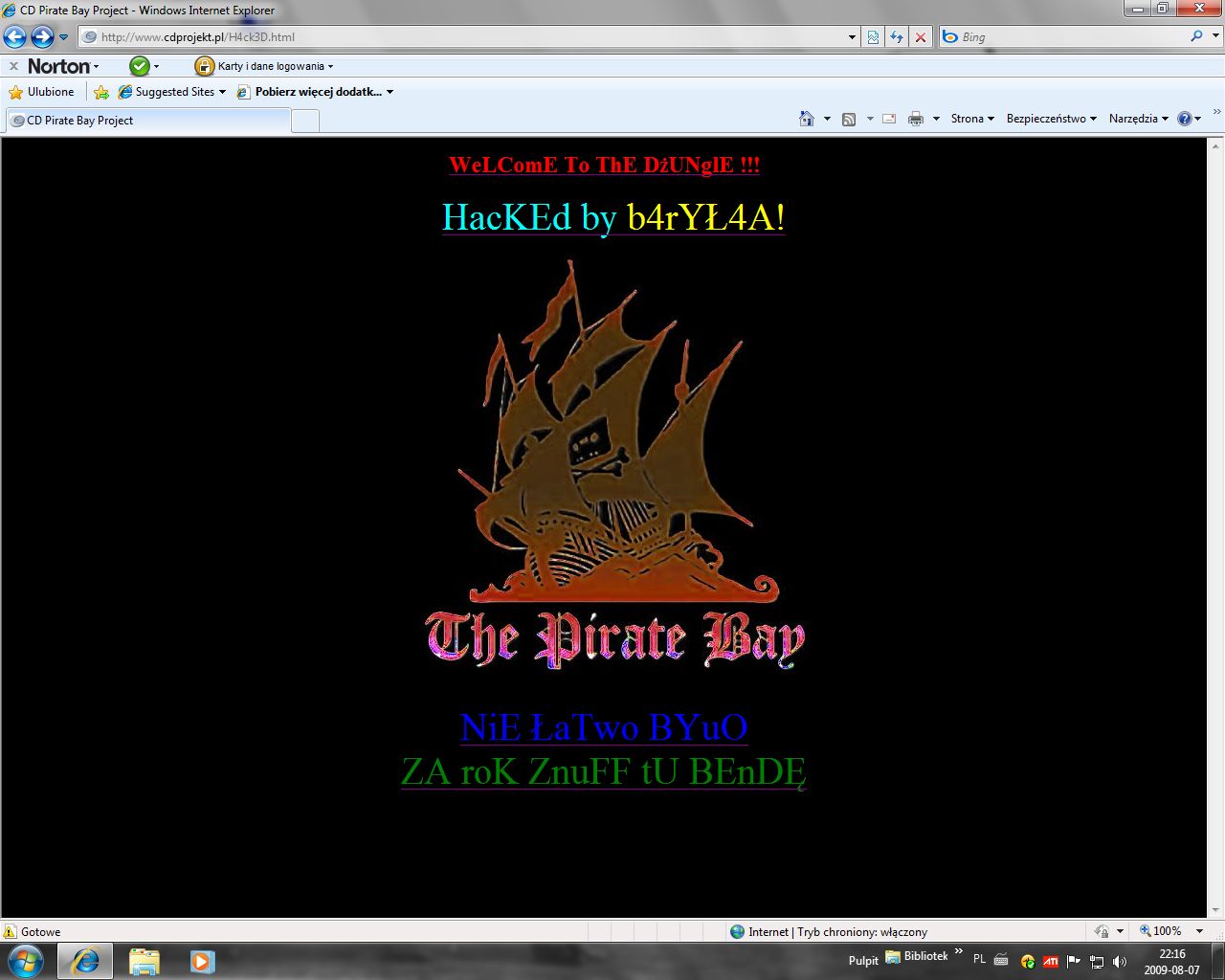
Task: Click the Internet Explorer taskbar icon
Action: (x=85, y=961)
